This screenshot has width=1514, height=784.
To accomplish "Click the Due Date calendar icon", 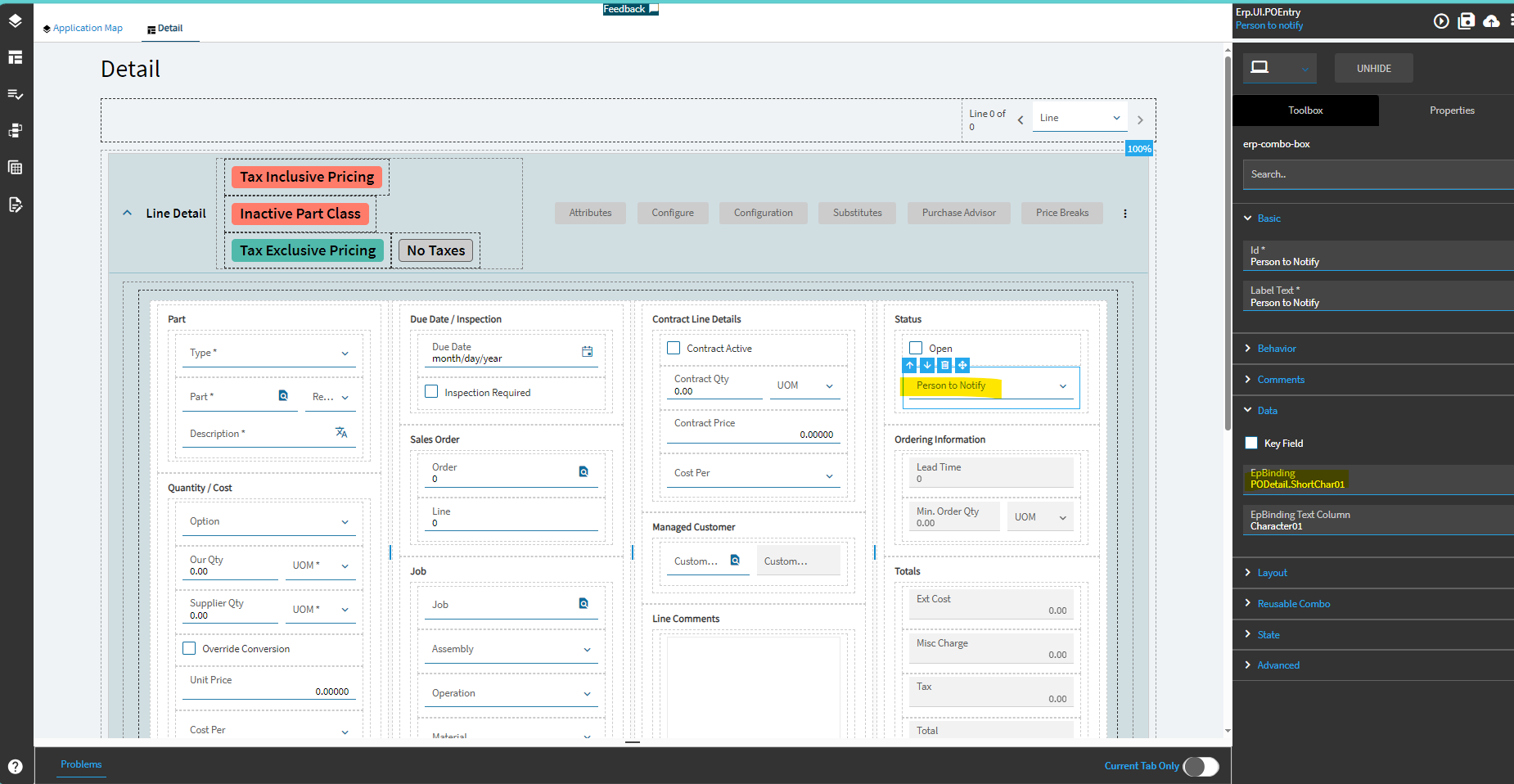I will pos(588,352).
